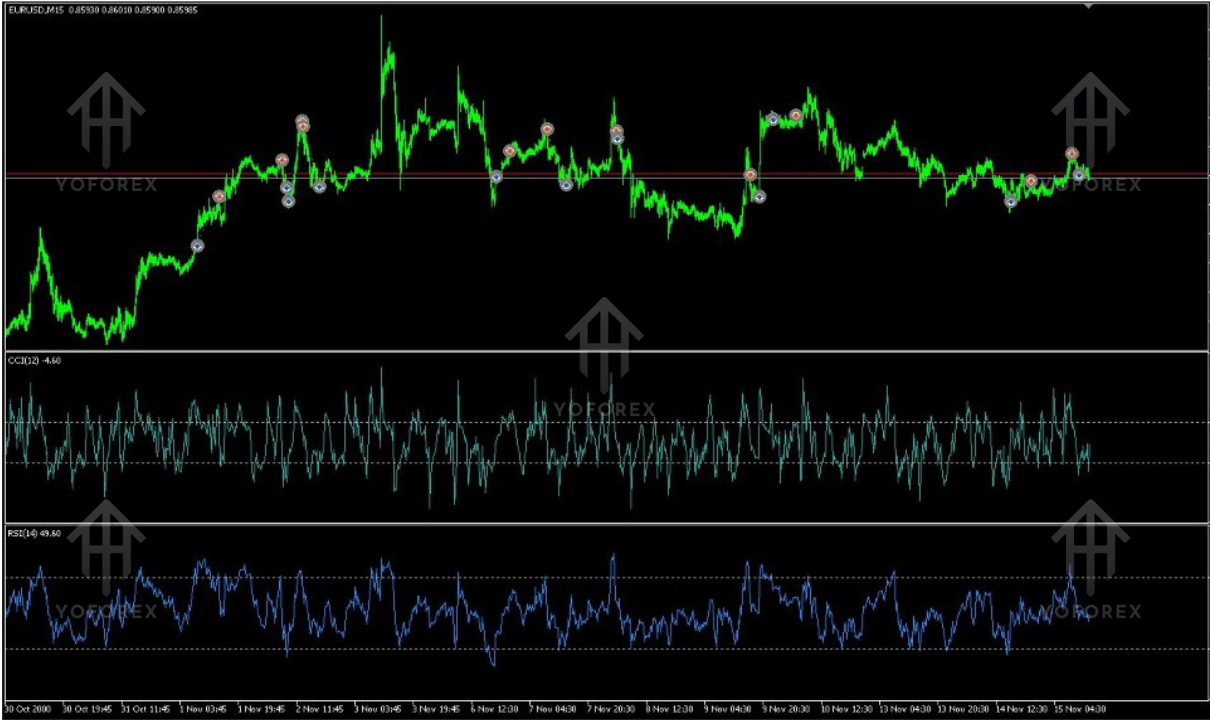The width and height of the screenshot is (1211, 720).
Task: Click the 3 Nov 03:45 time axis label
Action: (x=377, y=709)
